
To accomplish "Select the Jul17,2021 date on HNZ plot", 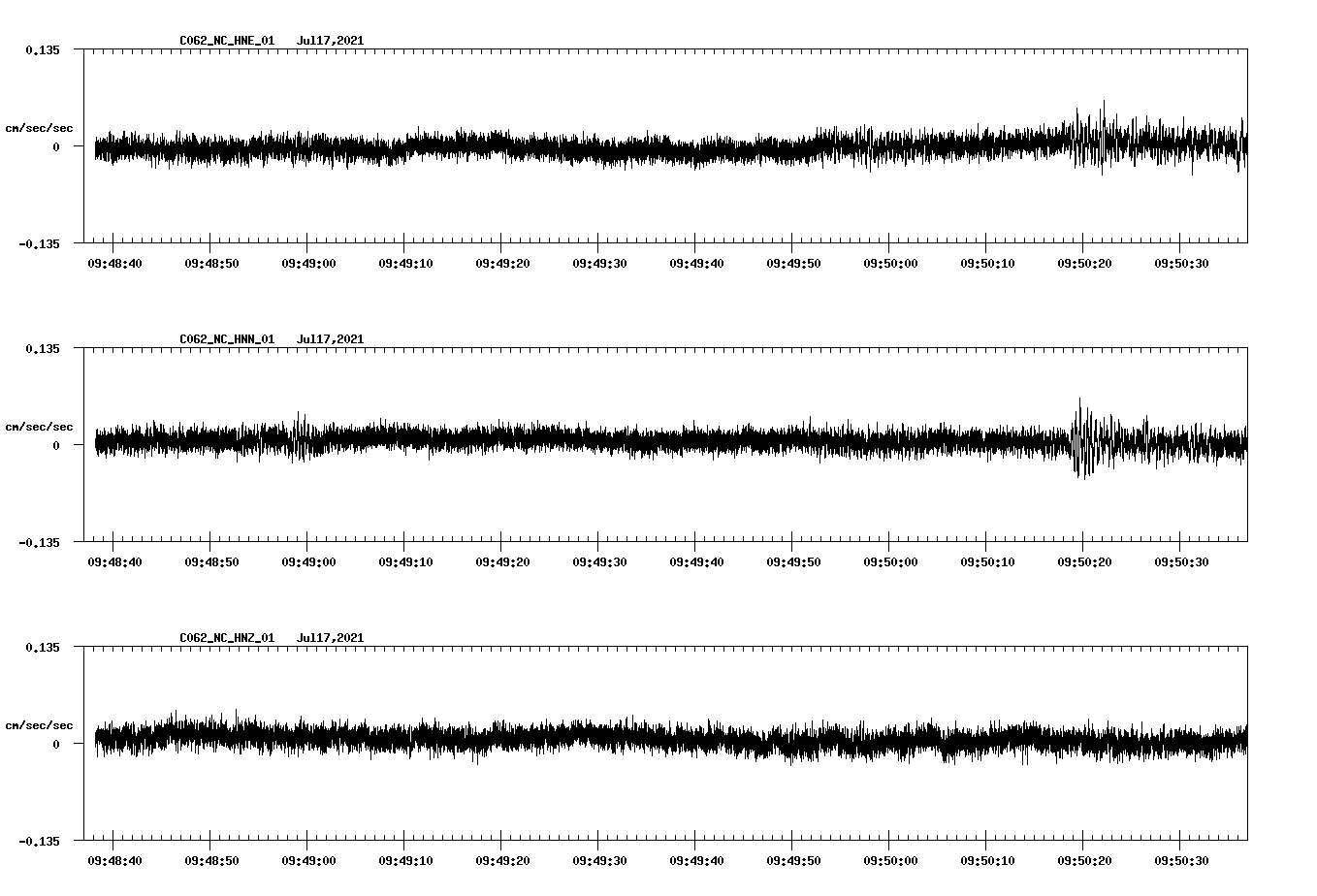I will pos(331,638).
